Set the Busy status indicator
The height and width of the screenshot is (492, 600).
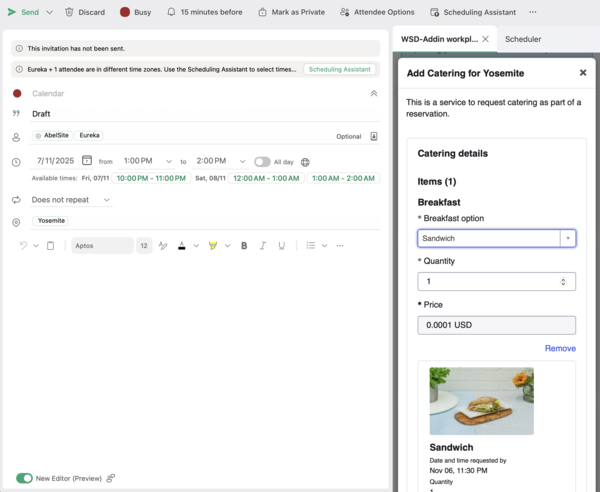point(135,12)
